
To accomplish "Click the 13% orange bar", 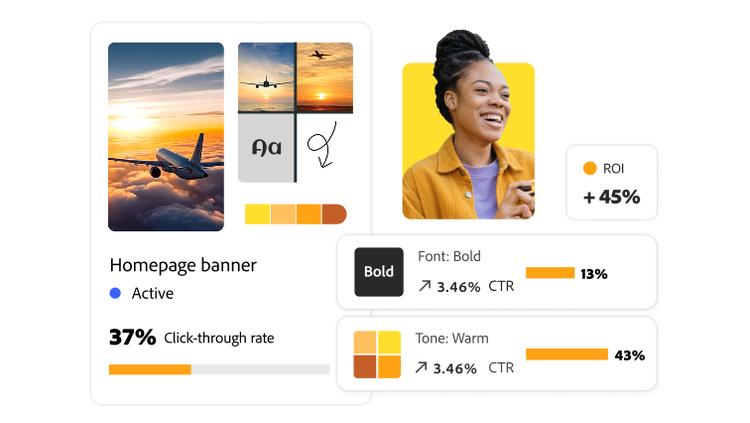I will point(550,273).
